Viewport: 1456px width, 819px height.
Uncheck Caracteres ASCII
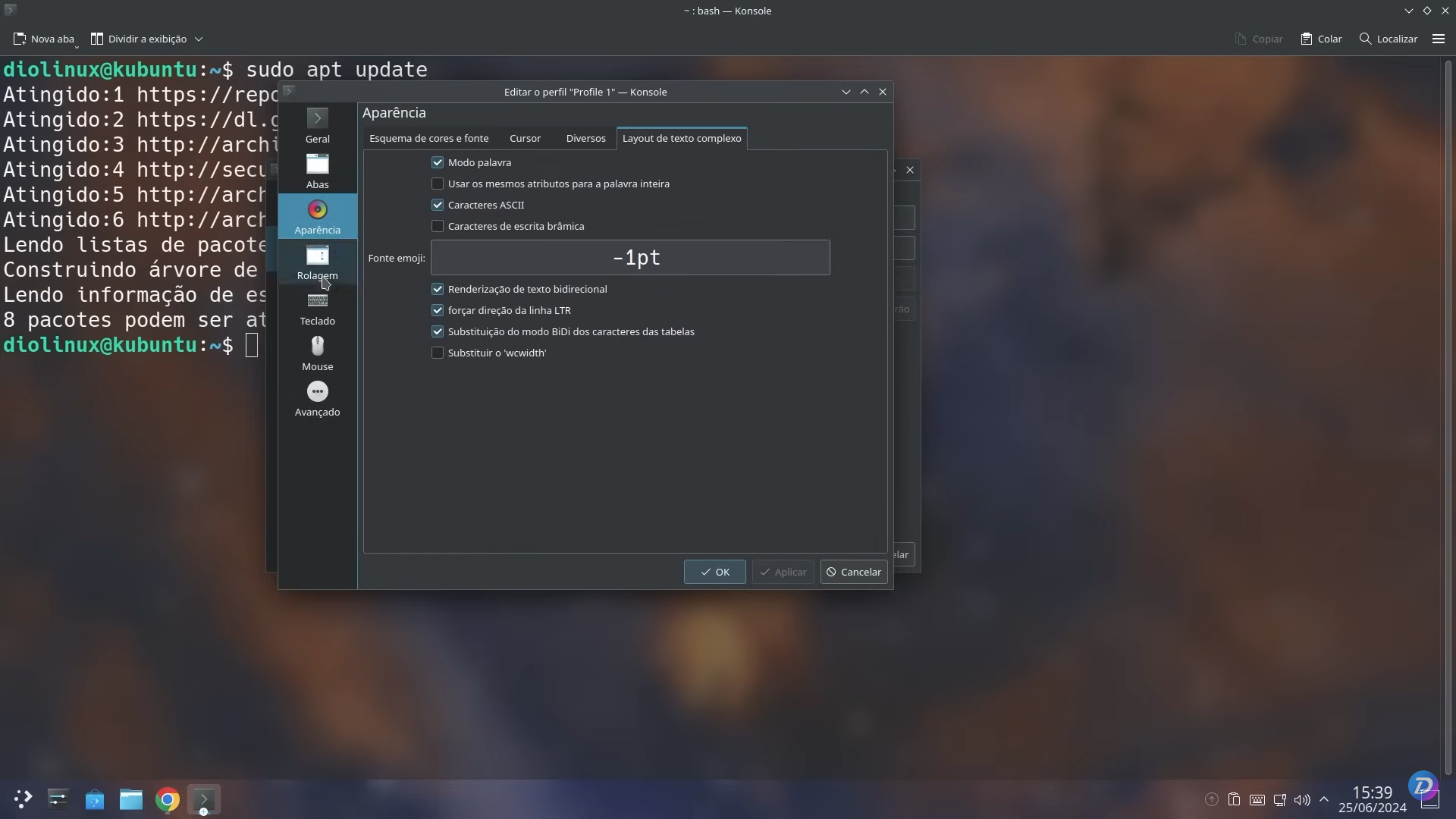point(438,205)
